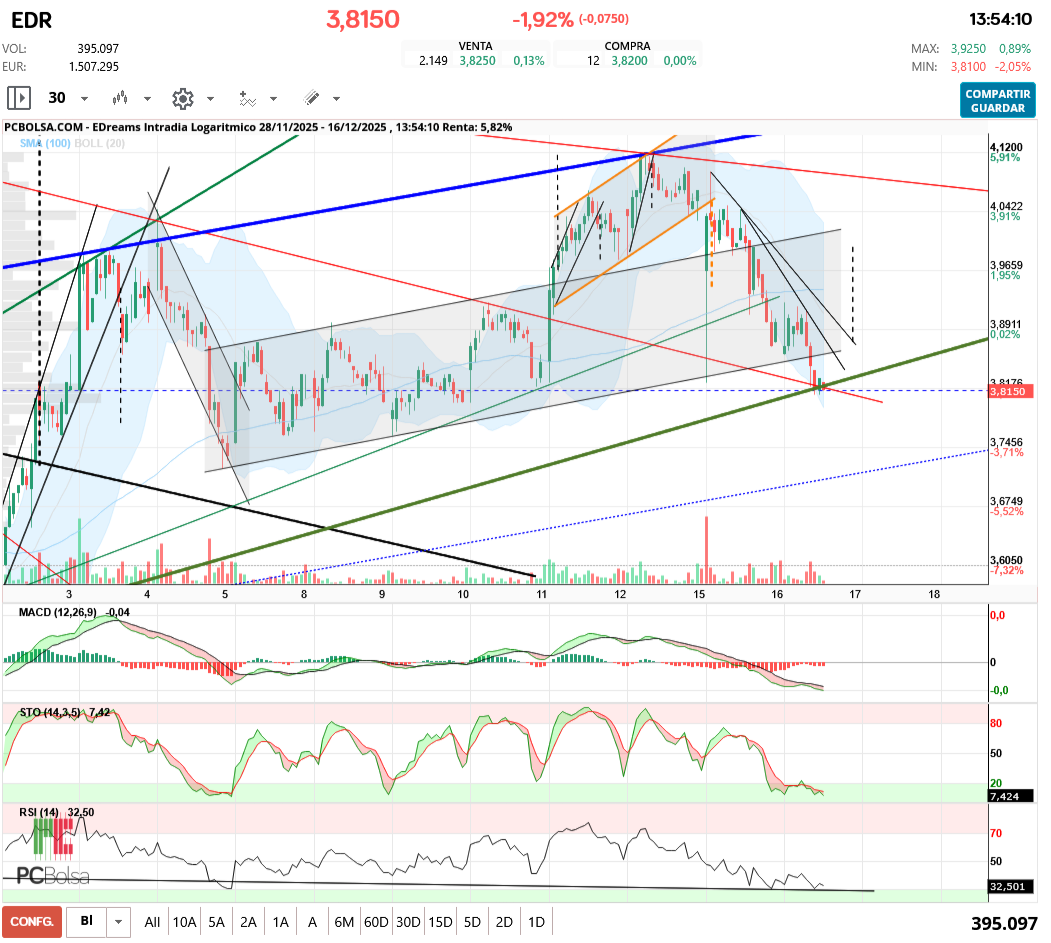
Task: Expand the 30 interval dropdown arrow
Action: coord(84,99)
